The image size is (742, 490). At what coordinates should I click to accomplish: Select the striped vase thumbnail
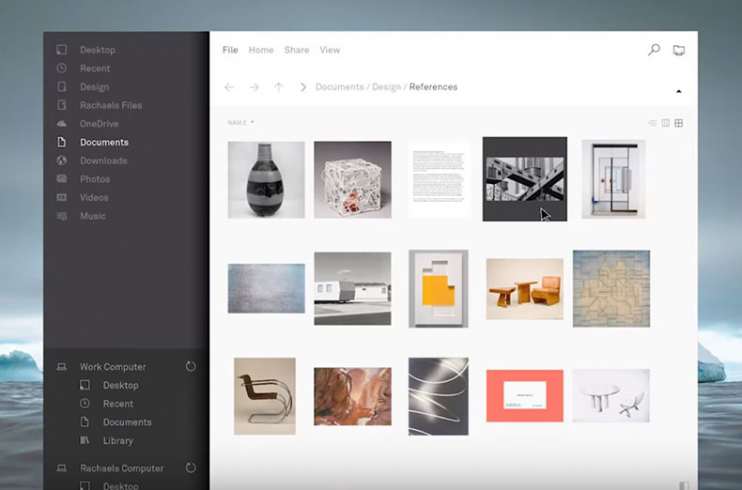tap(266, 180)
